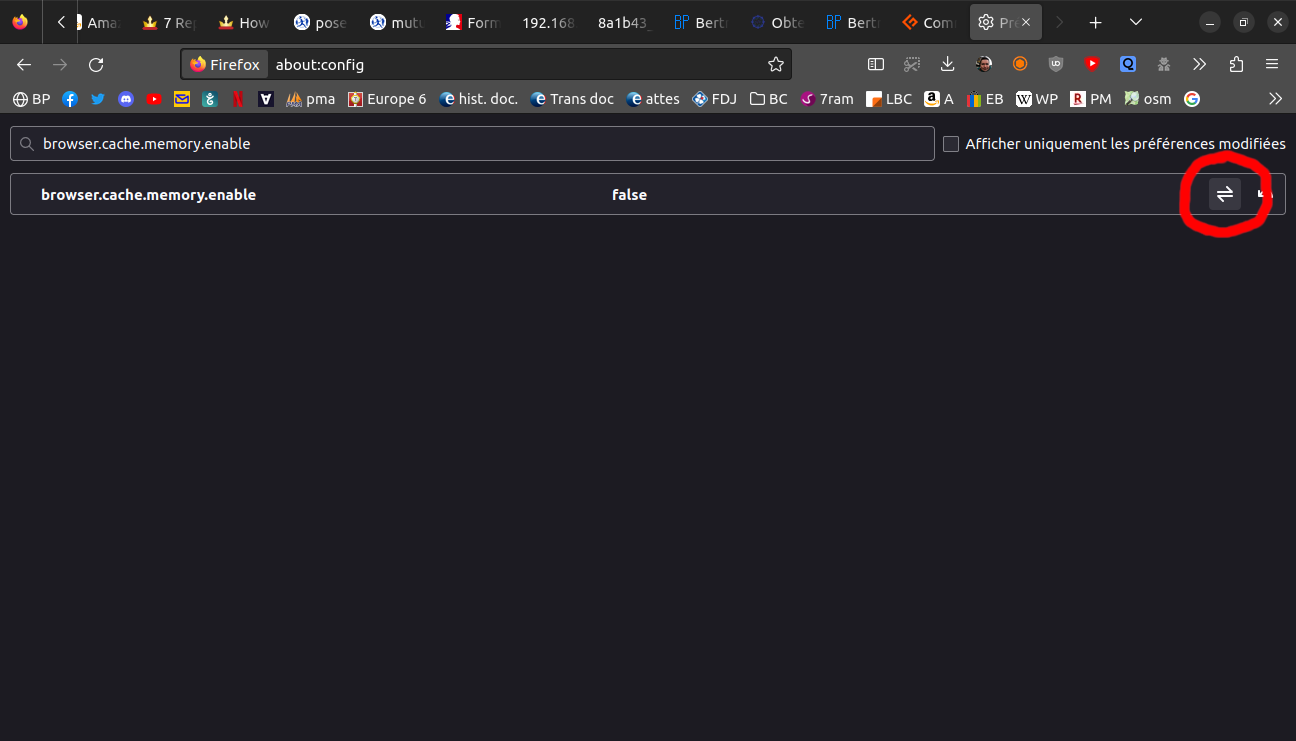
Task: Open the EB bookmark
Action: tap(986, 99)
